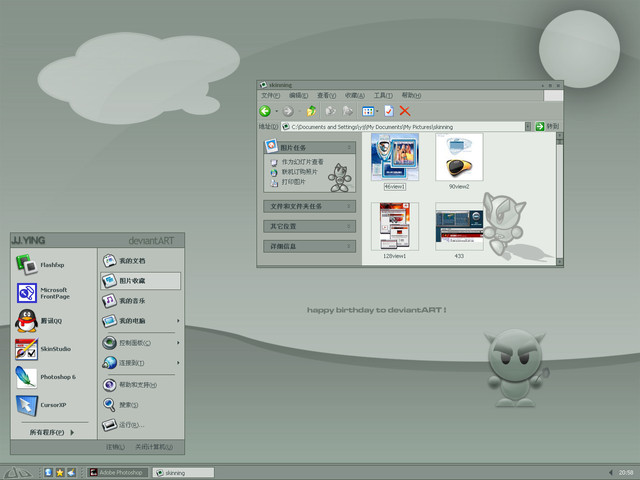Click the green Back arrow in Explorer toolbar
Screen dimensions: 640x480
click(x=265, y=111)
